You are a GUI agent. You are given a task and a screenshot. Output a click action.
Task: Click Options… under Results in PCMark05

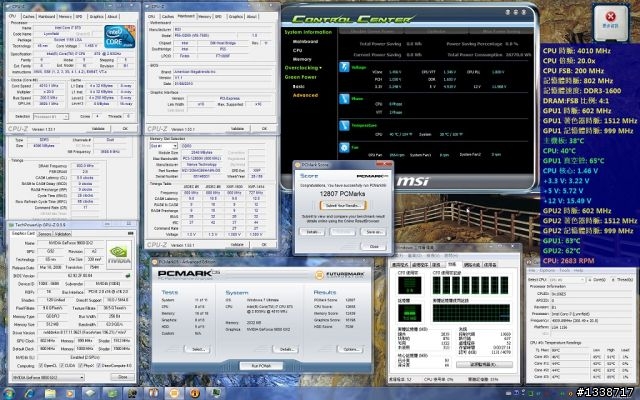351,349
